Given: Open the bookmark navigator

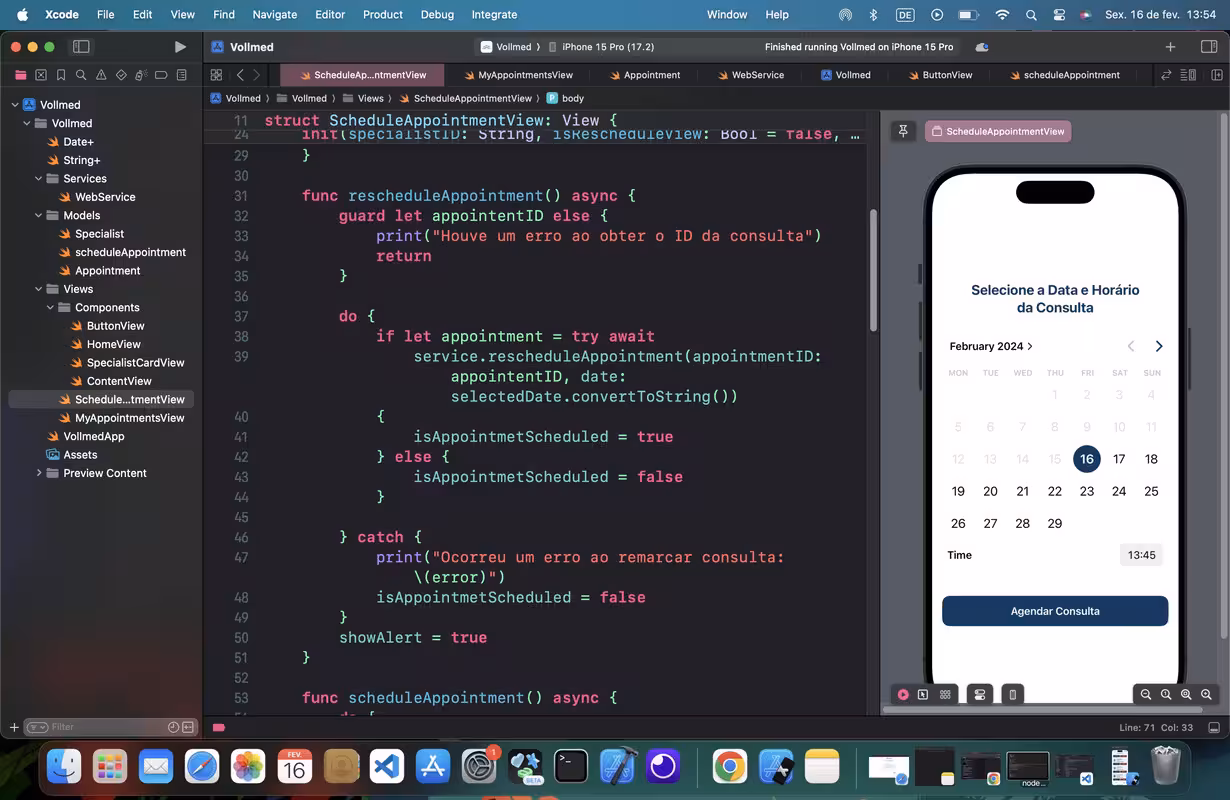Looking at the screenshot, I should 61,75.
